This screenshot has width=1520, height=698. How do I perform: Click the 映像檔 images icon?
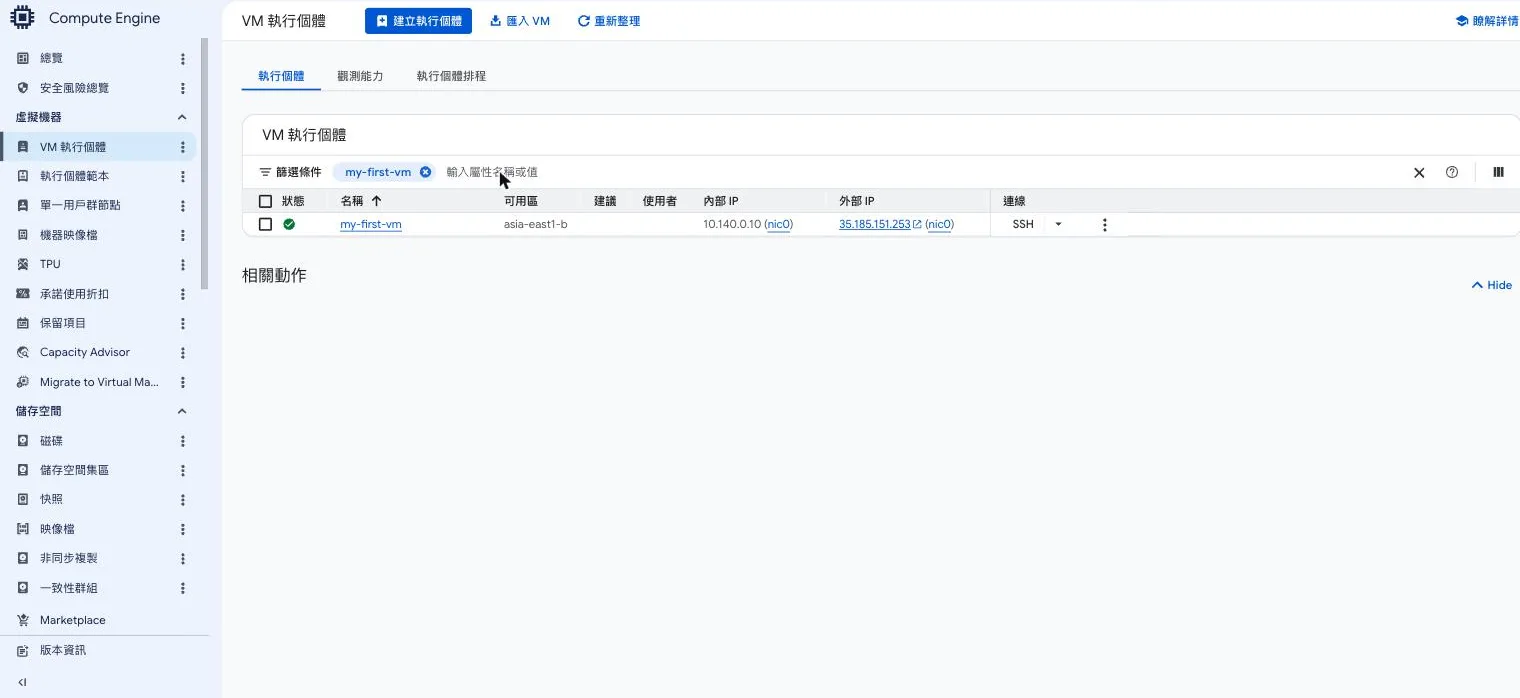click(23, 529)
